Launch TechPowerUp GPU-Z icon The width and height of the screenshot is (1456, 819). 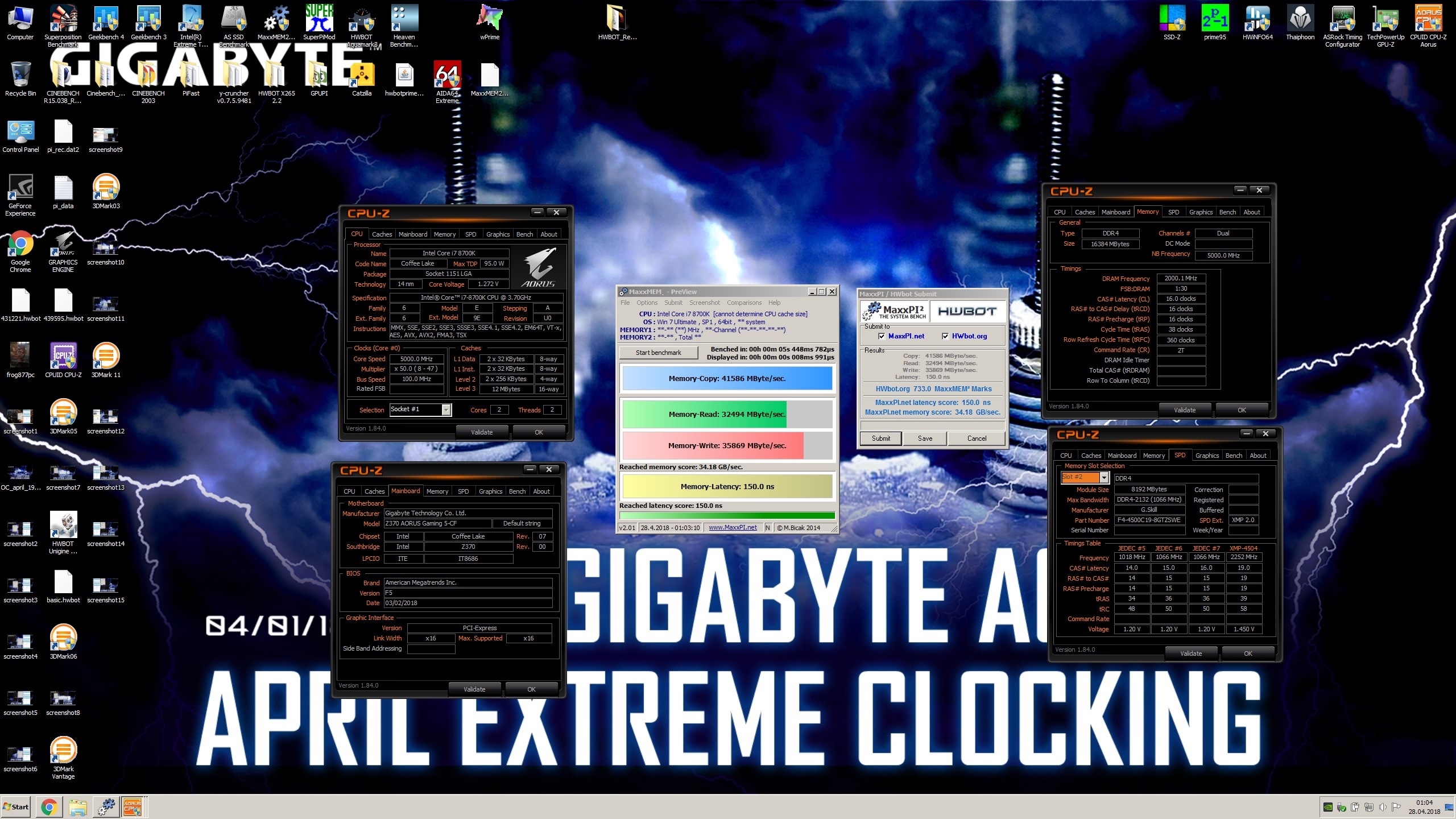click(x=1385, y=24)
